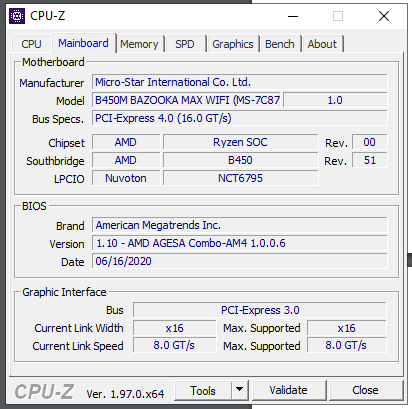This screenshot has height=409, width=412.
Task: Click the Tools button
Action: [x=203, y=390]
